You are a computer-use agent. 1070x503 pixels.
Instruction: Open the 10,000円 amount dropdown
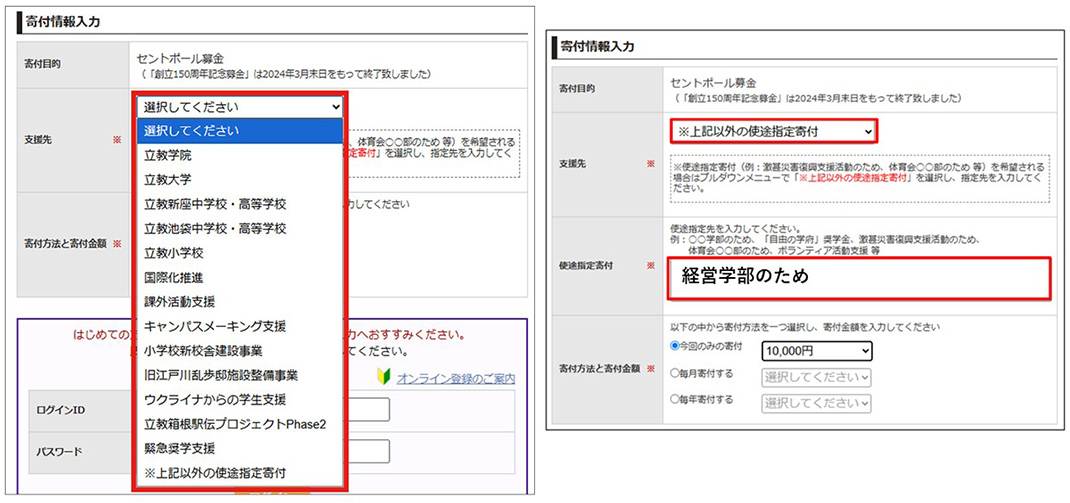pyautogui.click(x=817, y=351)
